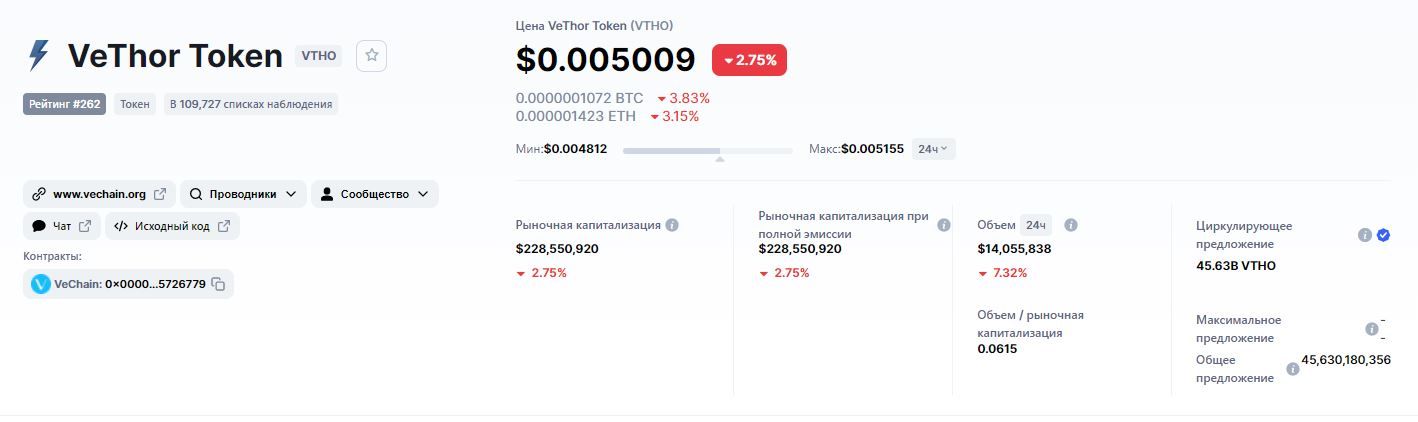Add VeThor Token to watchlist star
Viewport: 1418px width, 422px height.
pos(371,56)
